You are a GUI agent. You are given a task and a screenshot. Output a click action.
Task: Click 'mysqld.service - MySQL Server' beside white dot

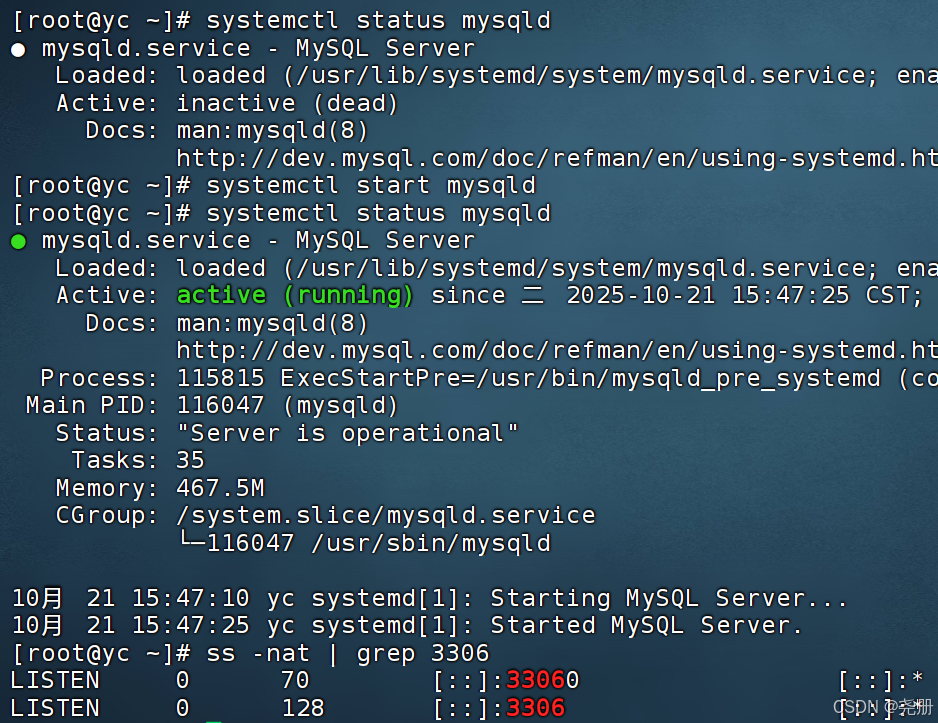tap(258, 48)
